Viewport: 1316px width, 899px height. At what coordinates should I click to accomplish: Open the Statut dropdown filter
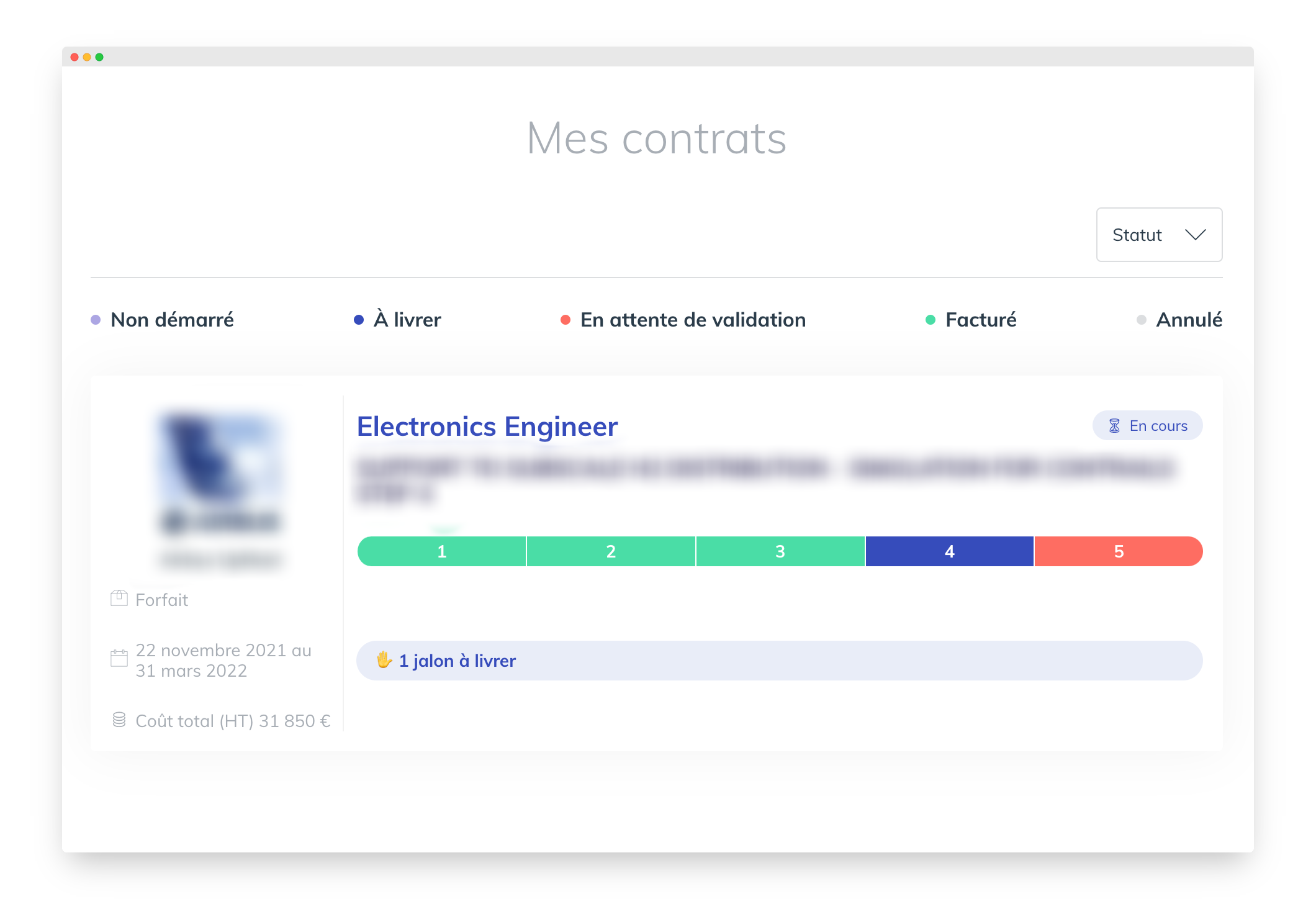[x=1159, y=235]
